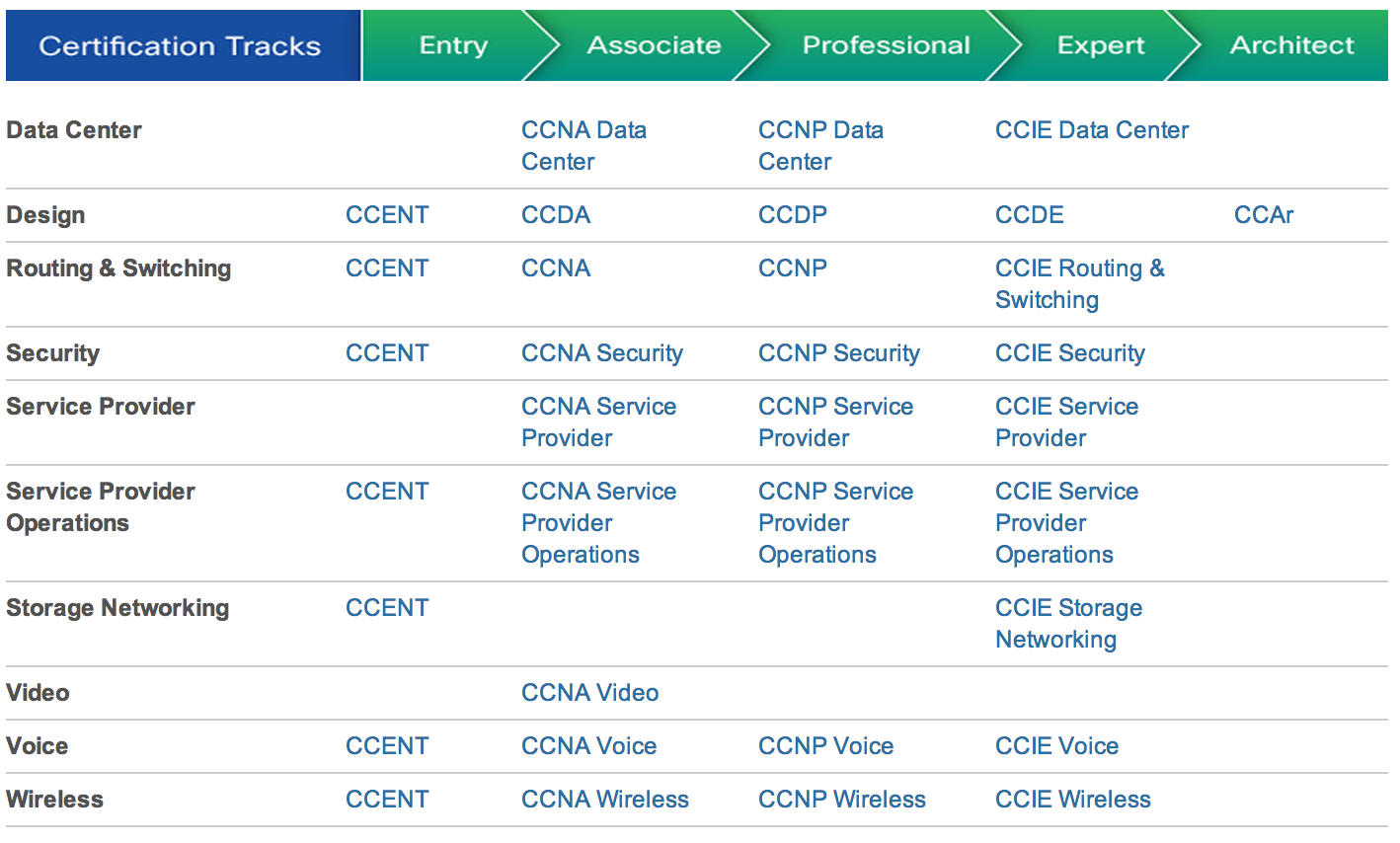Open the CCIE Data Center link
1400x843 pixels.
tap(1091, 130)
